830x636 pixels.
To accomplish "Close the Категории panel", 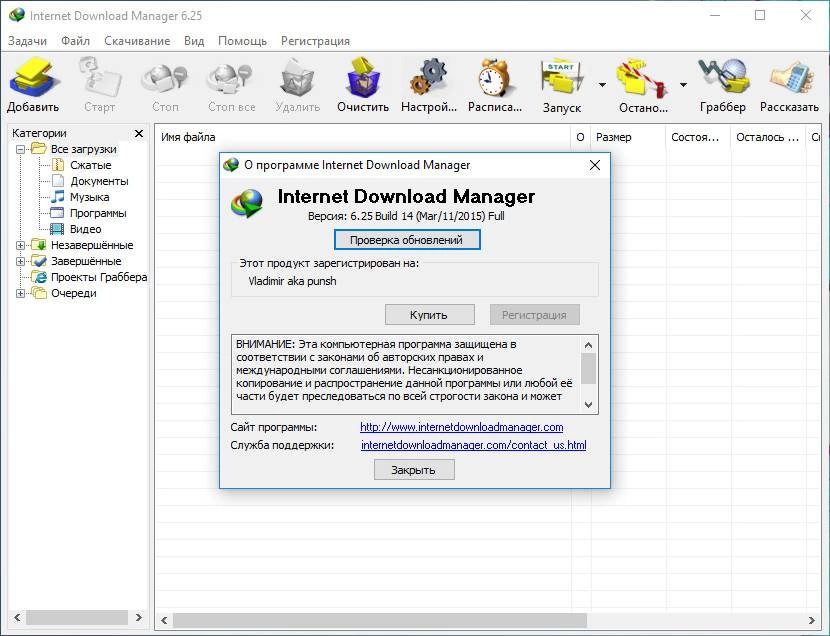I will click(x=139, y=133).
